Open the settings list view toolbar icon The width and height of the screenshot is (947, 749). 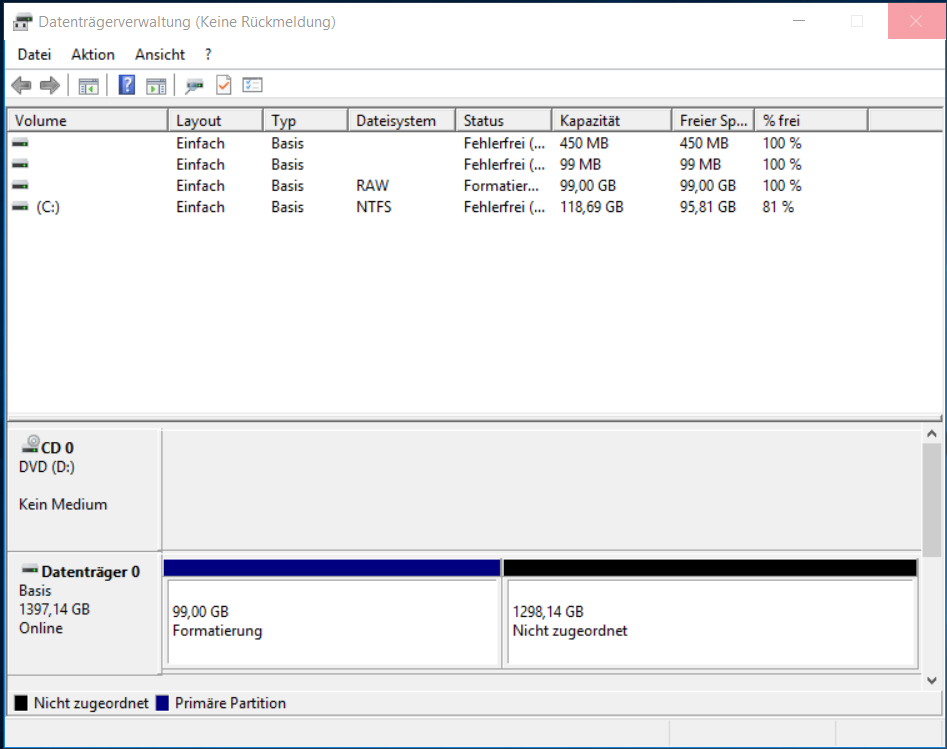point(252,85)
